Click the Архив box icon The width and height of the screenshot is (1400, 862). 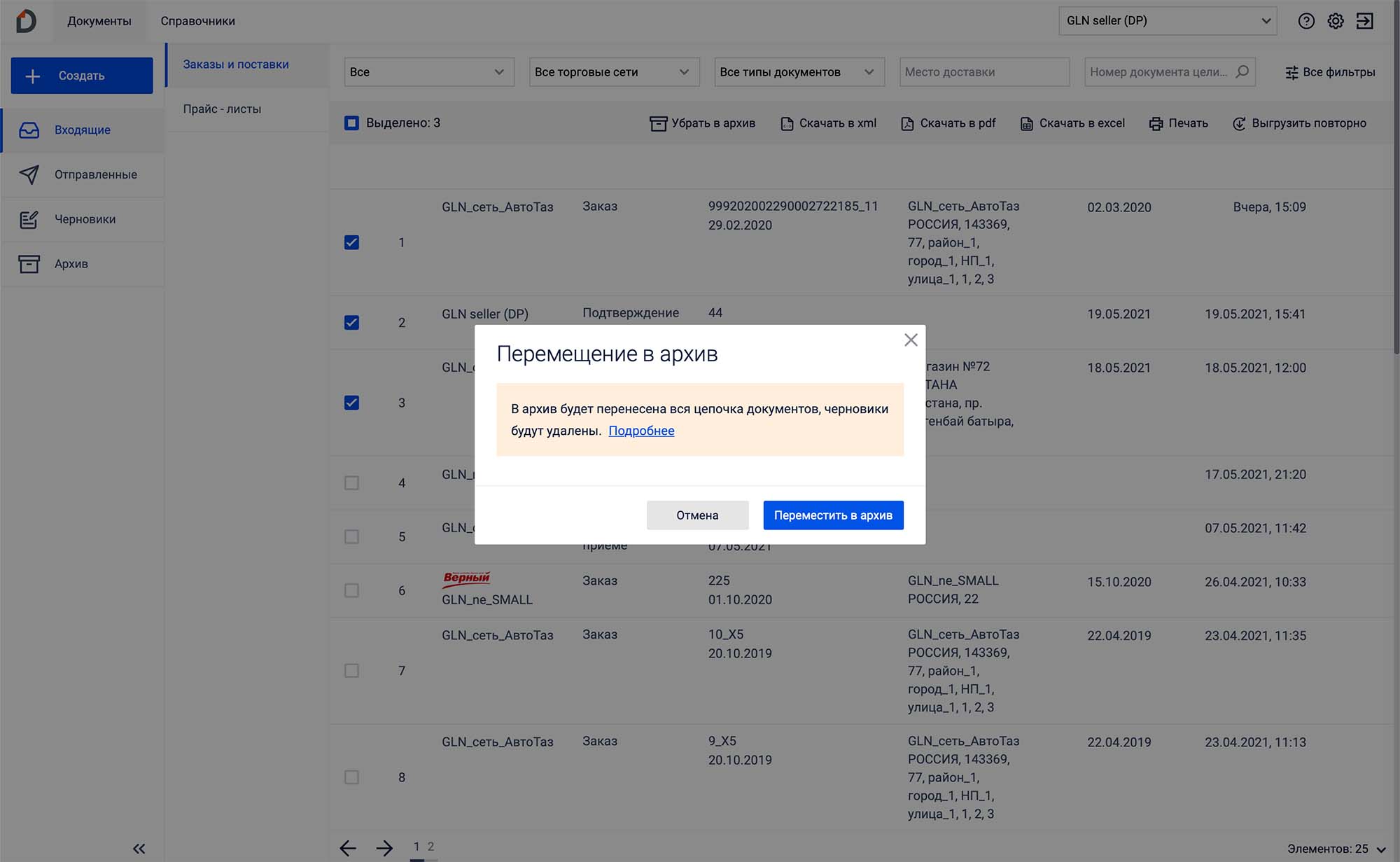[29, 264]
